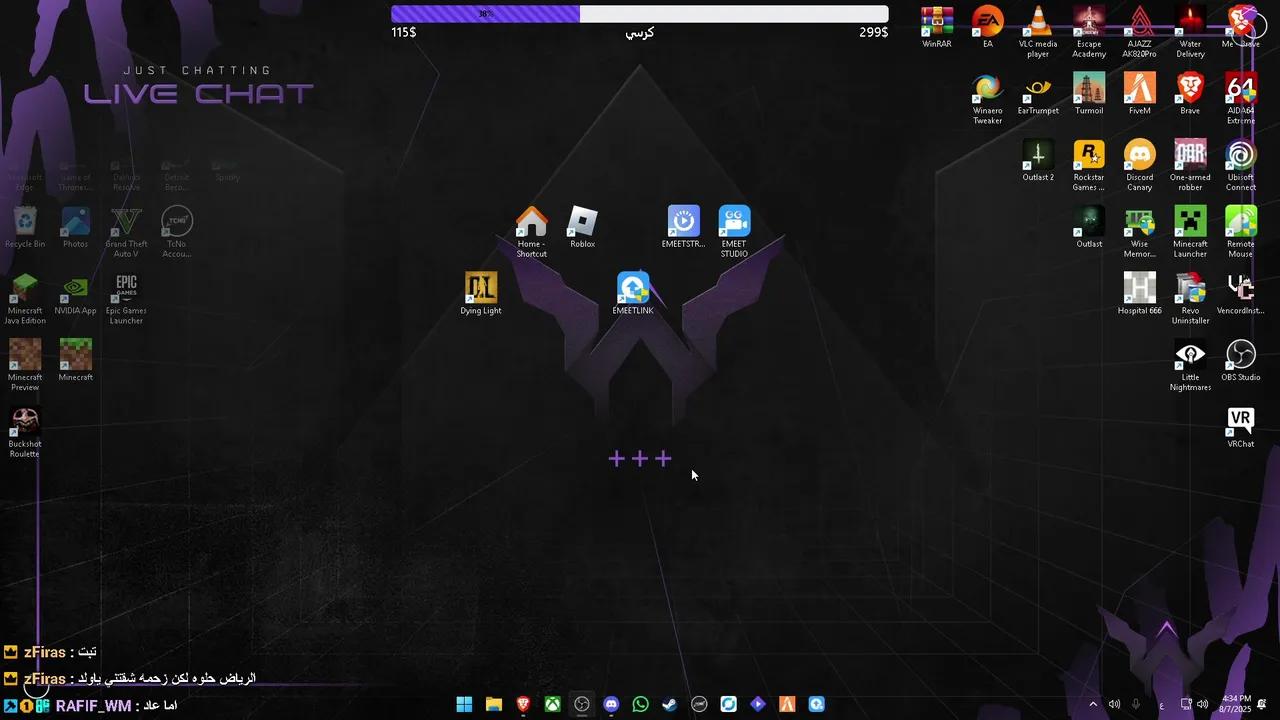Launch the VRChat desktop shortcut

point(1241,427)
